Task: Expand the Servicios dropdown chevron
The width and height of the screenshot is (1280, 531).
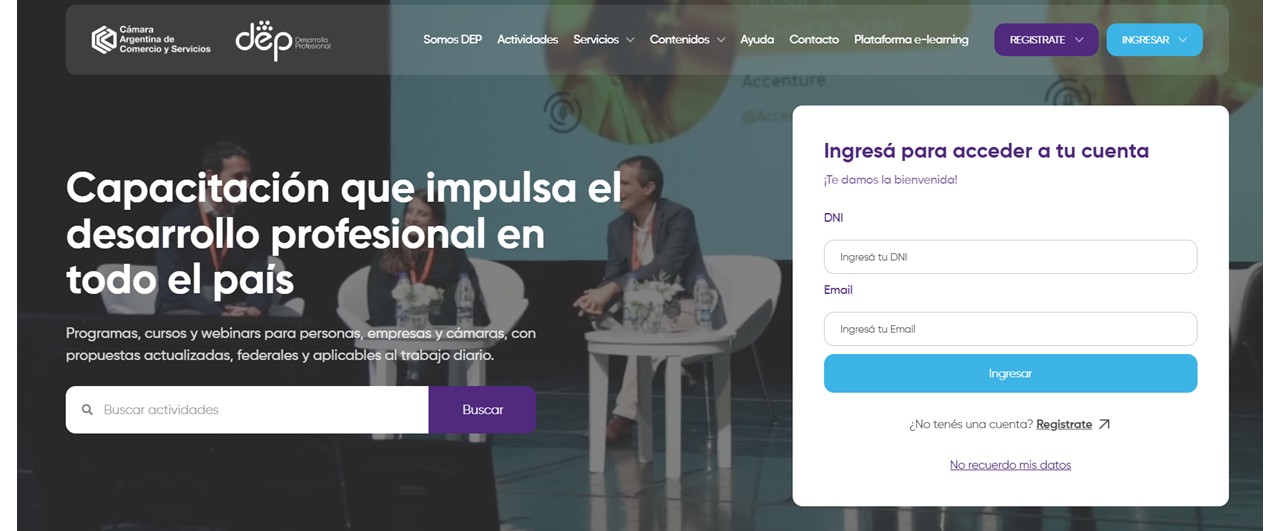Action: [630, 40]
